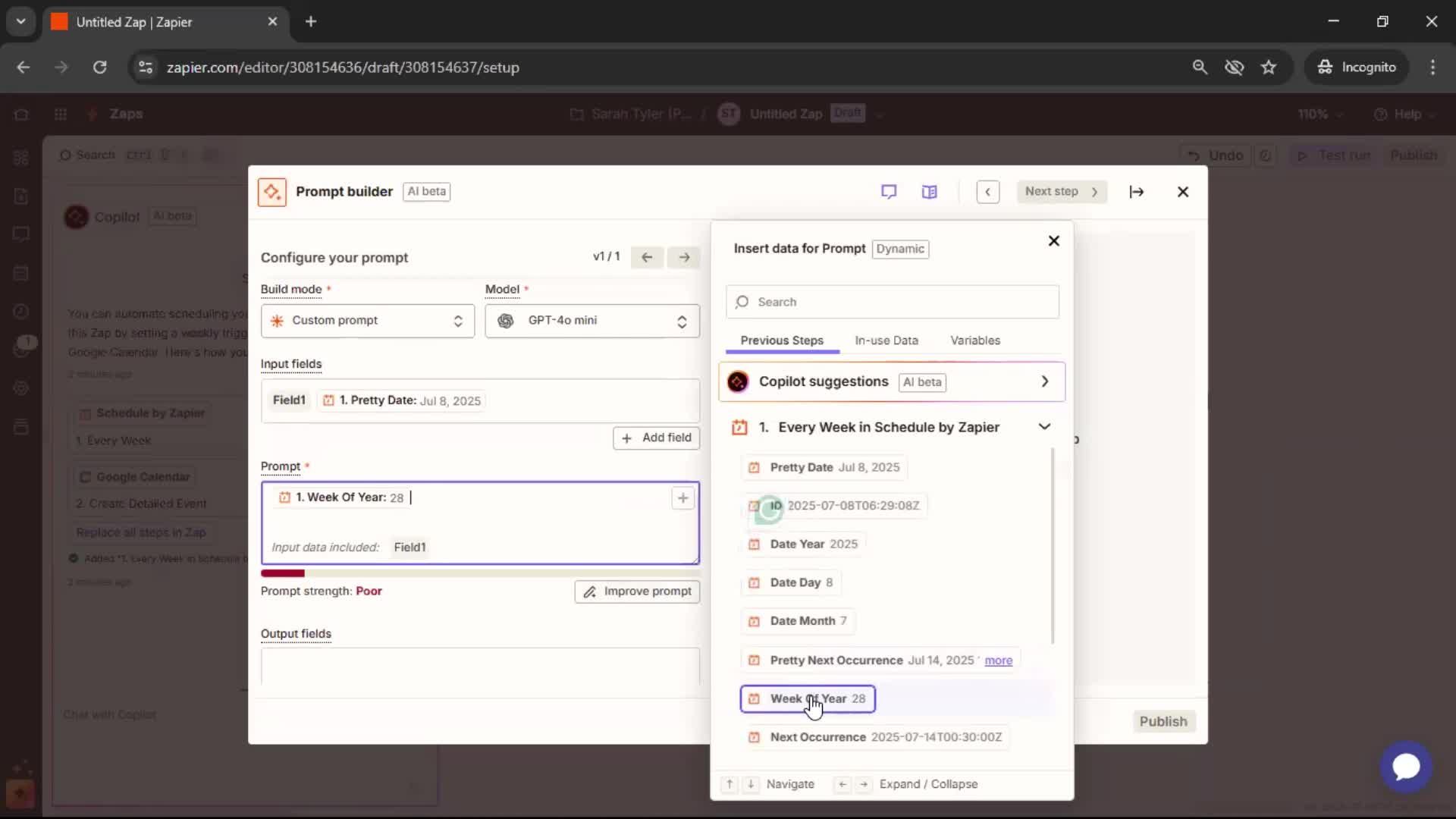This screenshot has width=1456, height=819.
Task: Click the more link on Pretty Next Occurrence
Action: coord(998,661)
